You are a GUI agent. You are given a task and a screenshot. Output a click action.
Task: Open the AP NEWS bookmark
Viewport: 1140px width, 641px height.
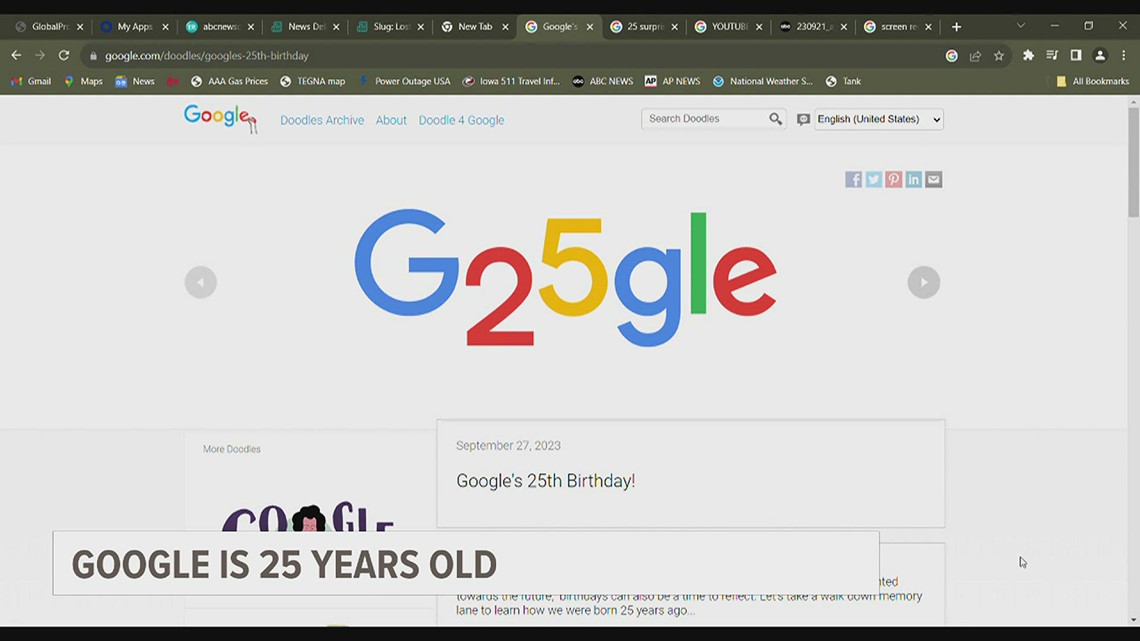[672, 81]
